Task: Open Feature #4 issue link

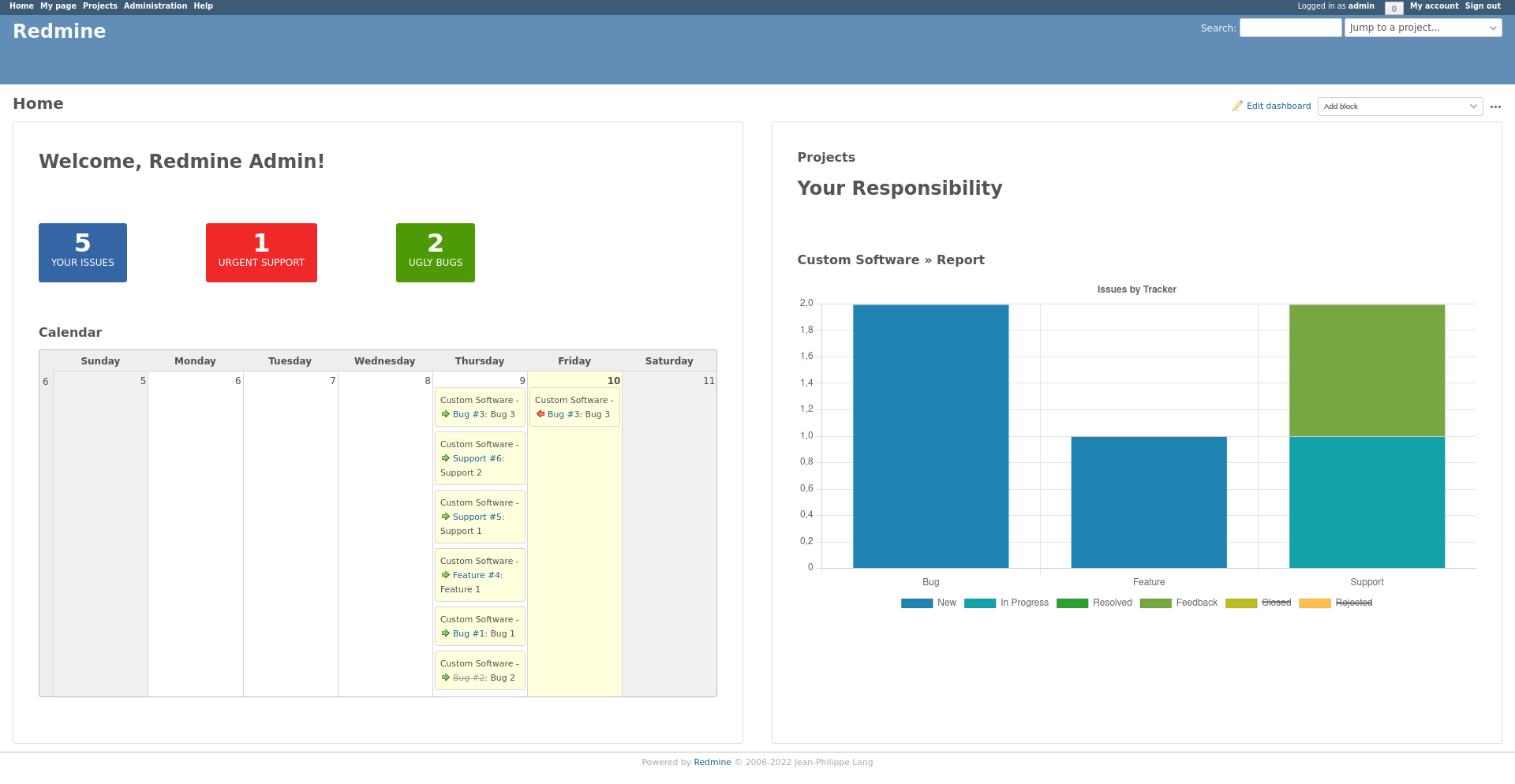Action: 477,575
